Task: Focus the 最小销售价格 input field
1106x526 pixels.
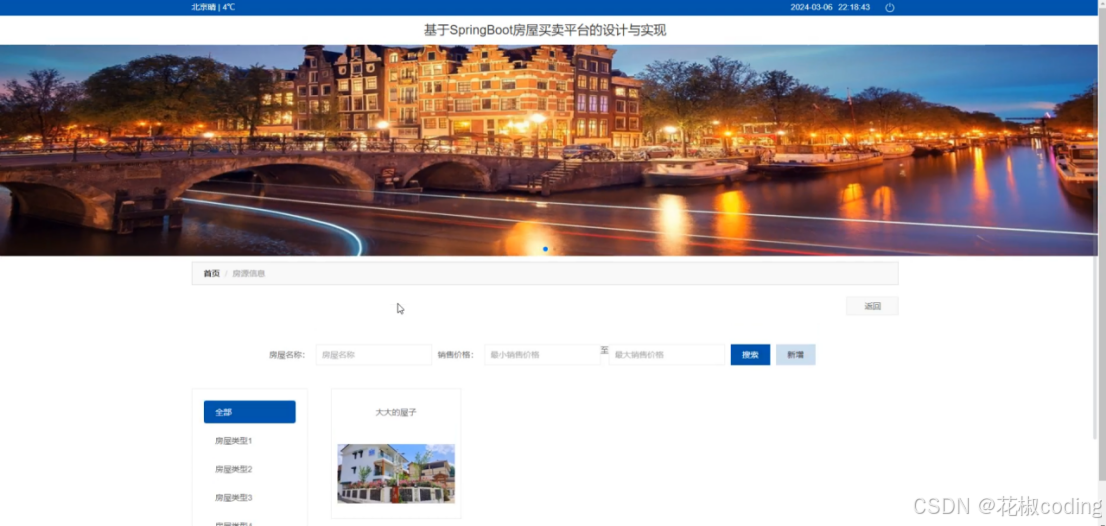Action: (x=542, y=355)
